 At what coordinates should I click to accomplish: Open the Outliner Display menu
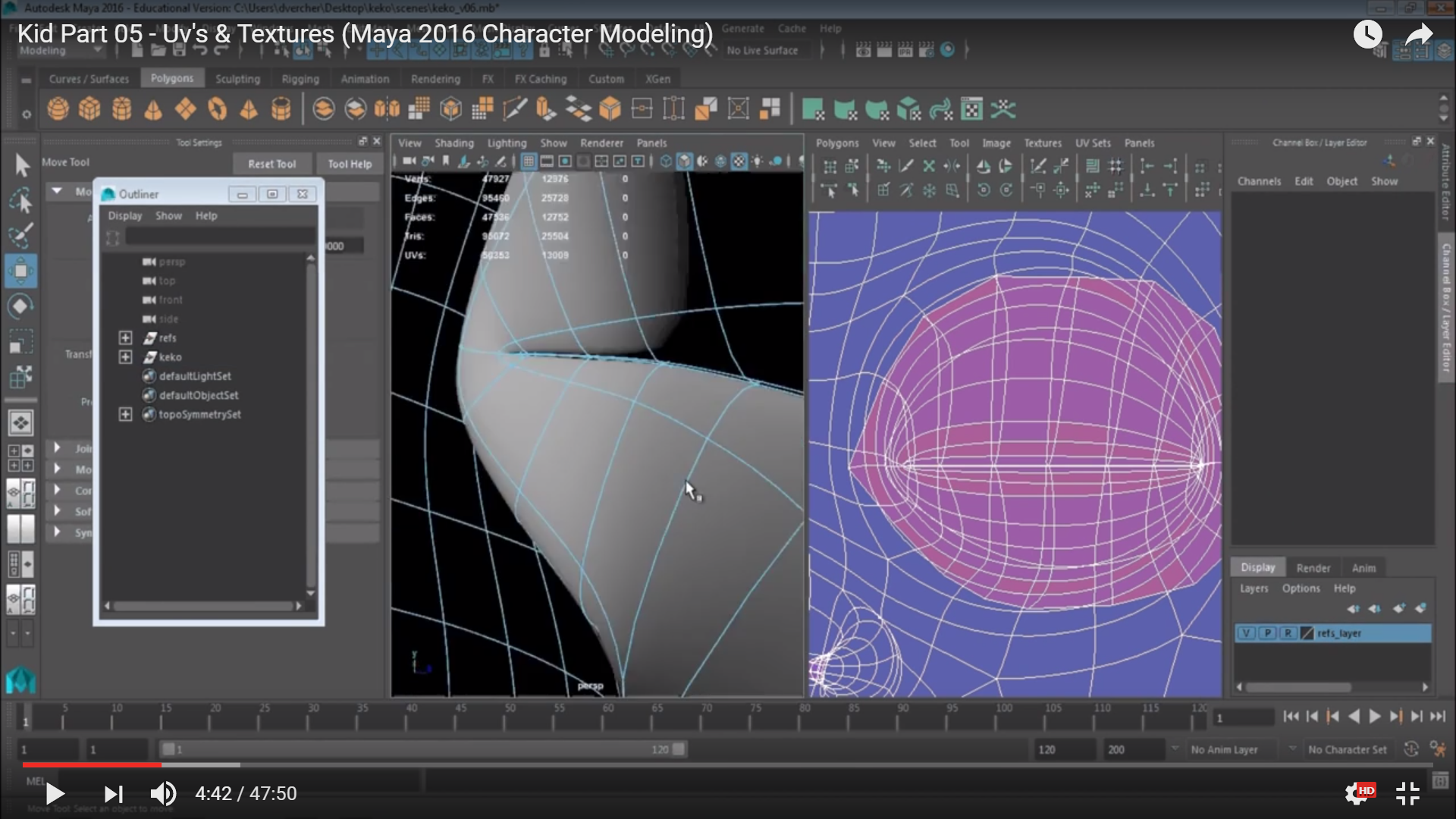pos(124,216)
